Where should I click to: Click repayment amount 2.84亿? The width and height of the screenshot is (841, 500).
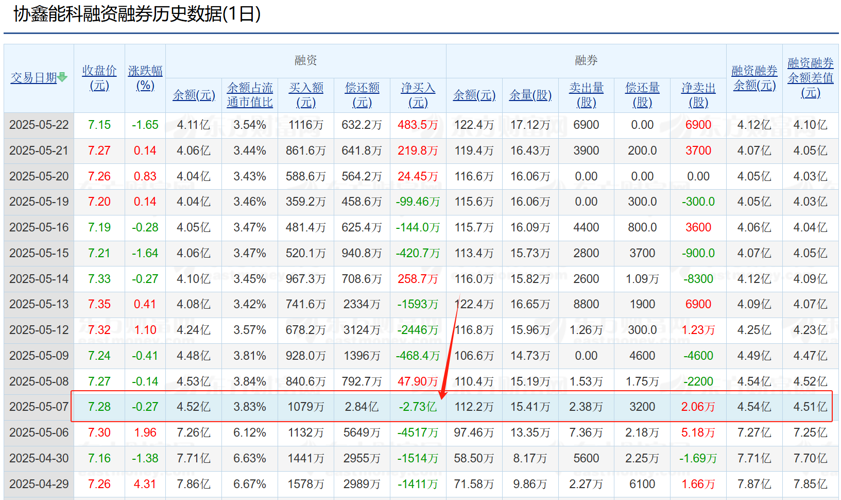click(x=362, y=407)
